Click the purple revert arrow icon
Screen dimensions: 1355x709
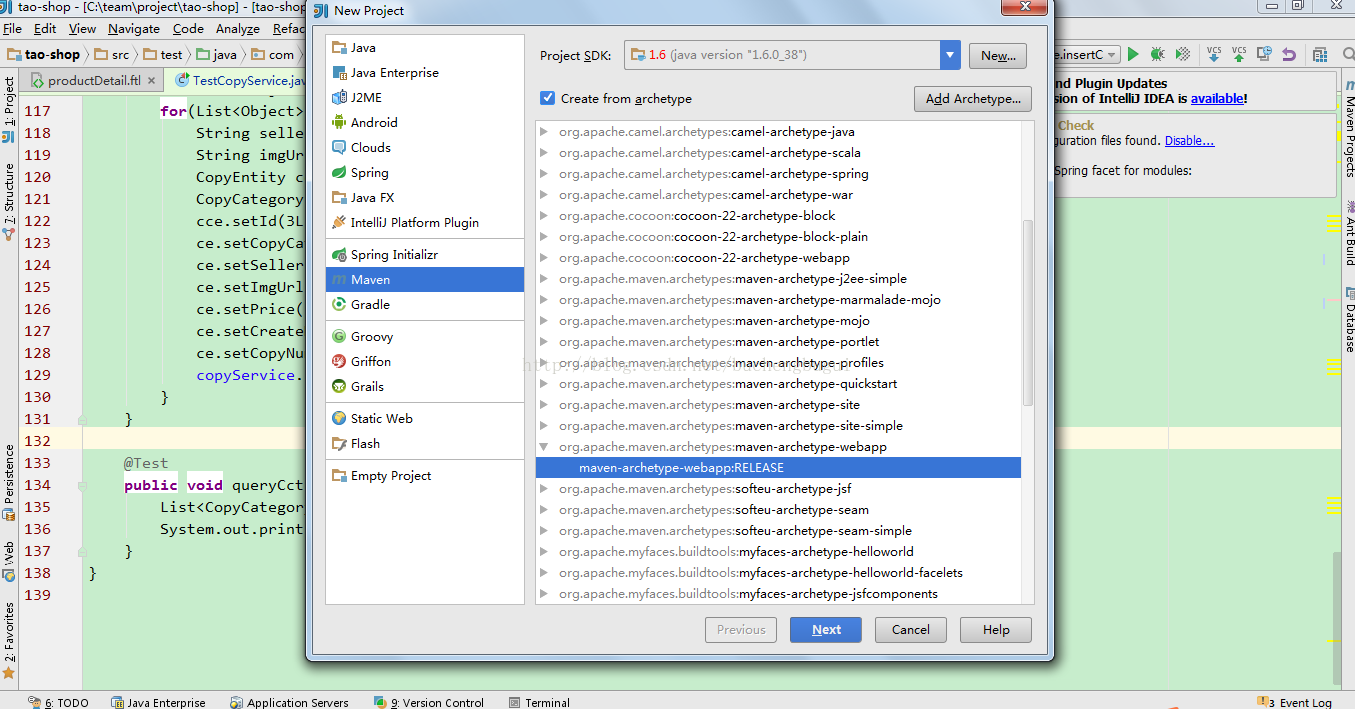click(x=1289, y=54)
